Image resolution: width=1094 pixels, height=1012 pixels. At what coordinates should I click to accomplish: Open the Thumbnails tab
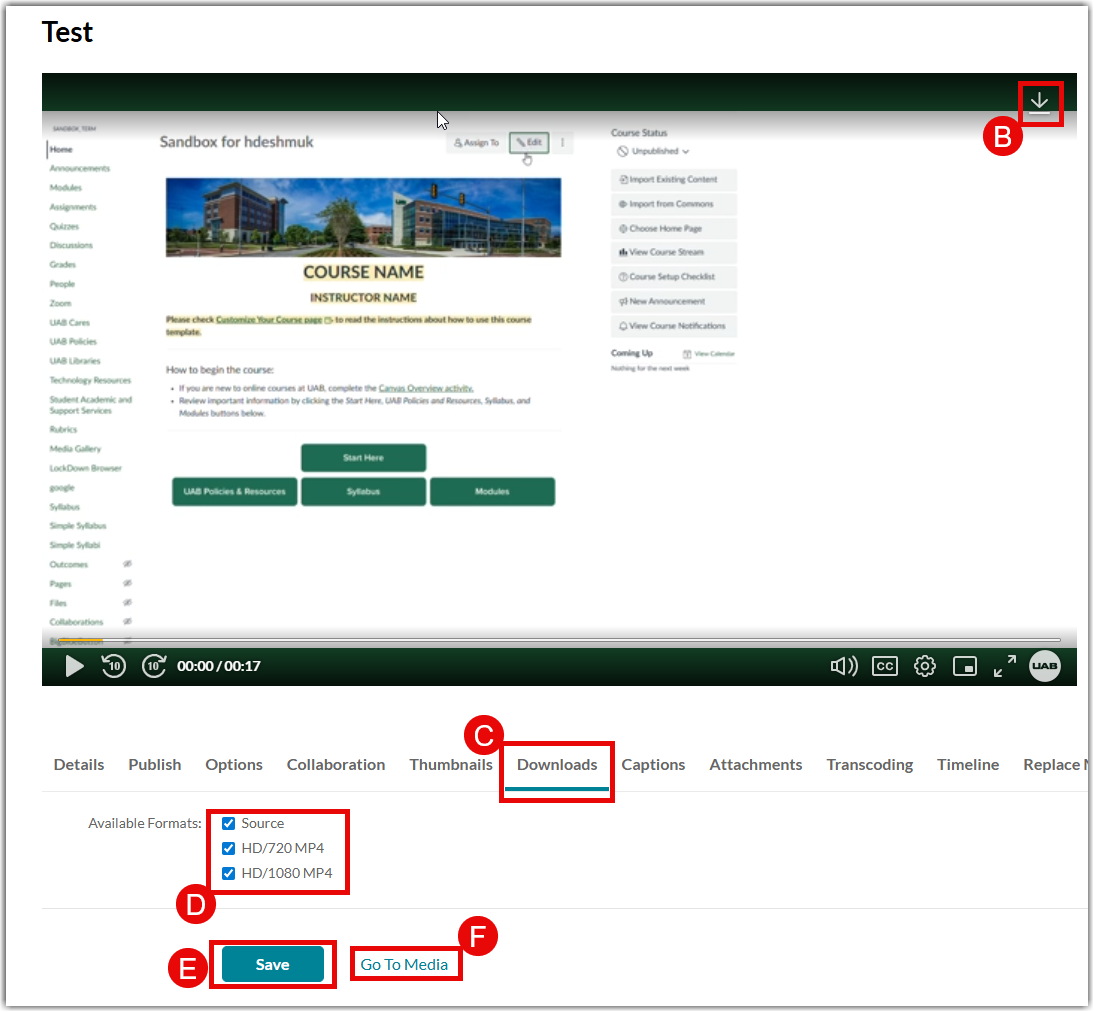pos(451,764)
